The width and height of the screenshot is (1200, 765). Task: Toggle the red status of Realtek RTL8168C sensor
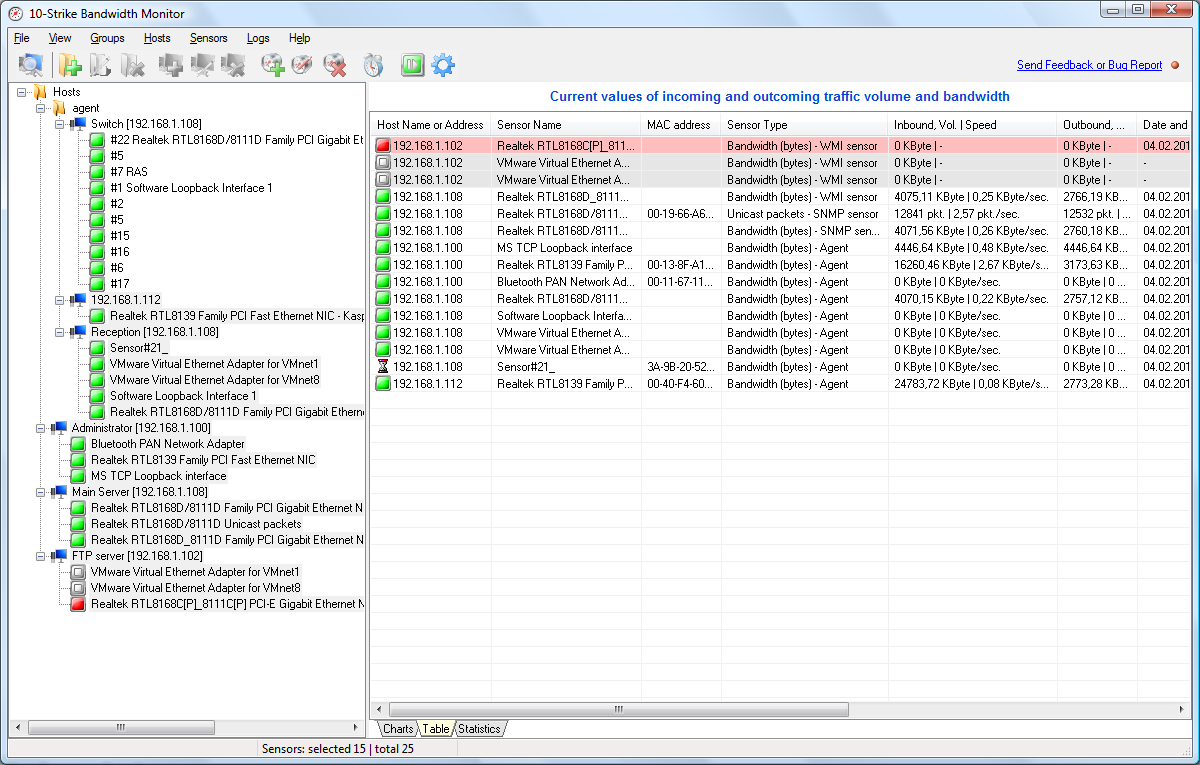point(76,603)
